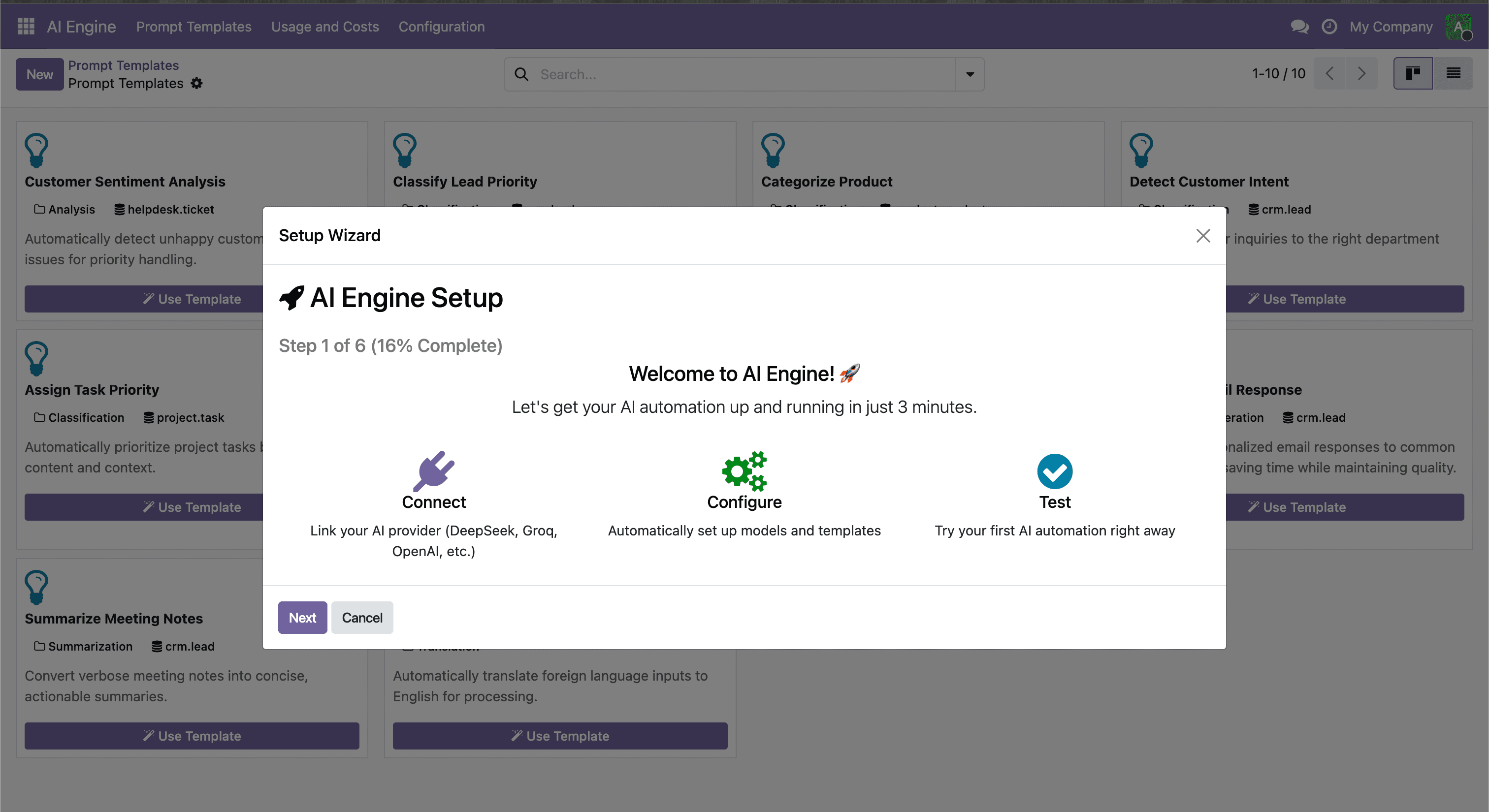
Task: Click the Welcome to AI Engine heading
Action: coord(744,374)
